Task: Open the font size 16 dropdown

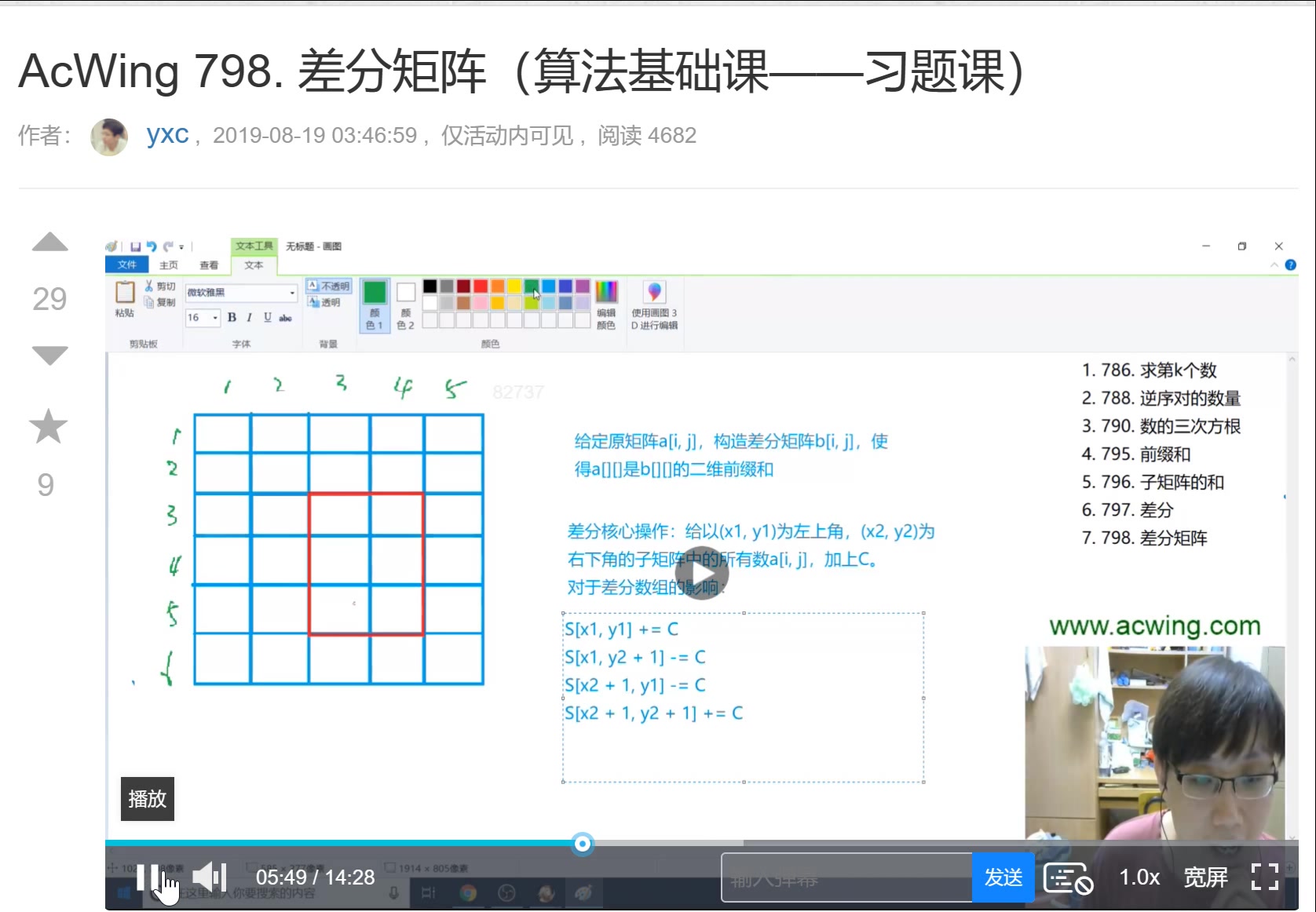Action: coord(215,317)
